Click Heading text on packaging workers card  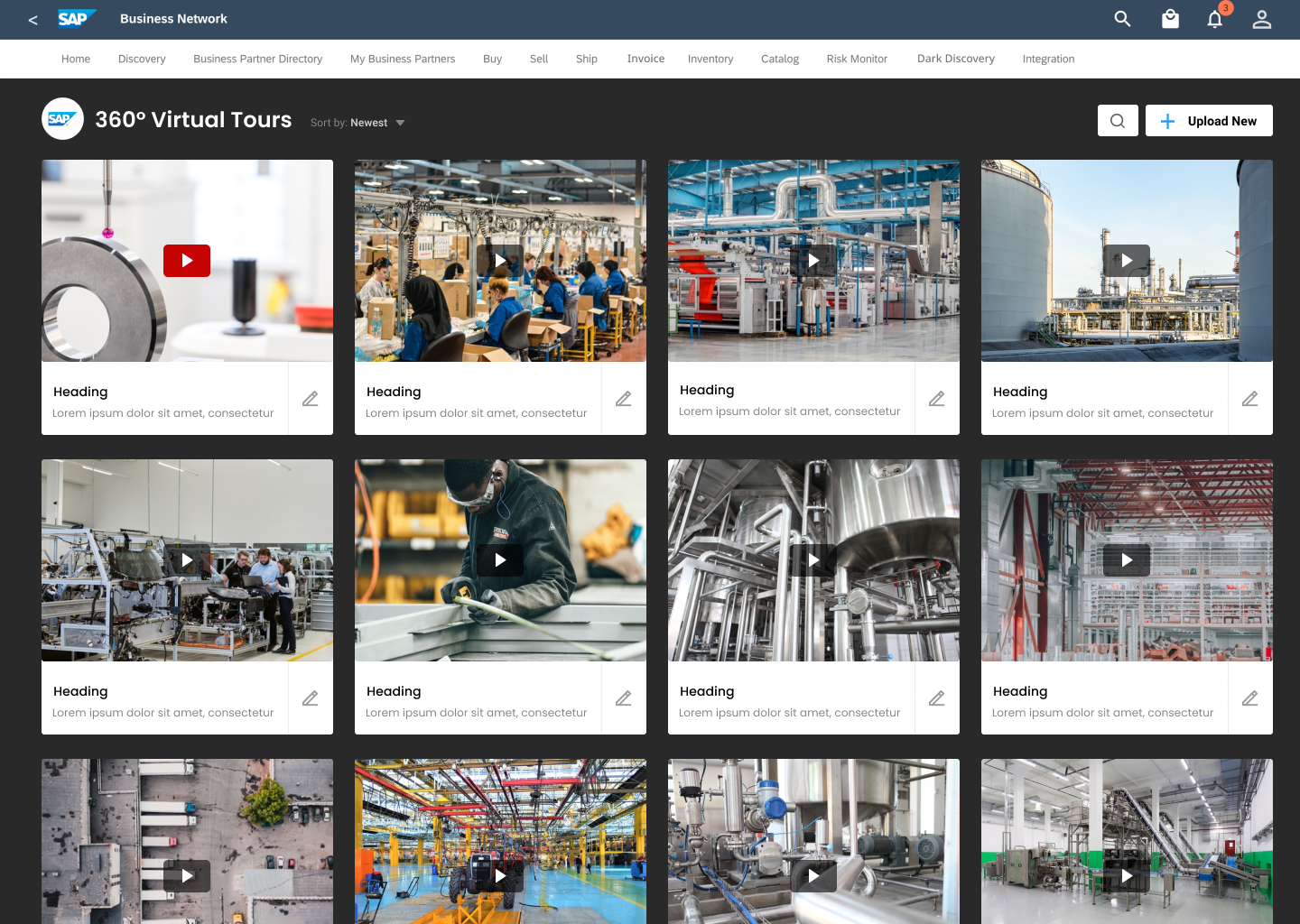(394, 392)
